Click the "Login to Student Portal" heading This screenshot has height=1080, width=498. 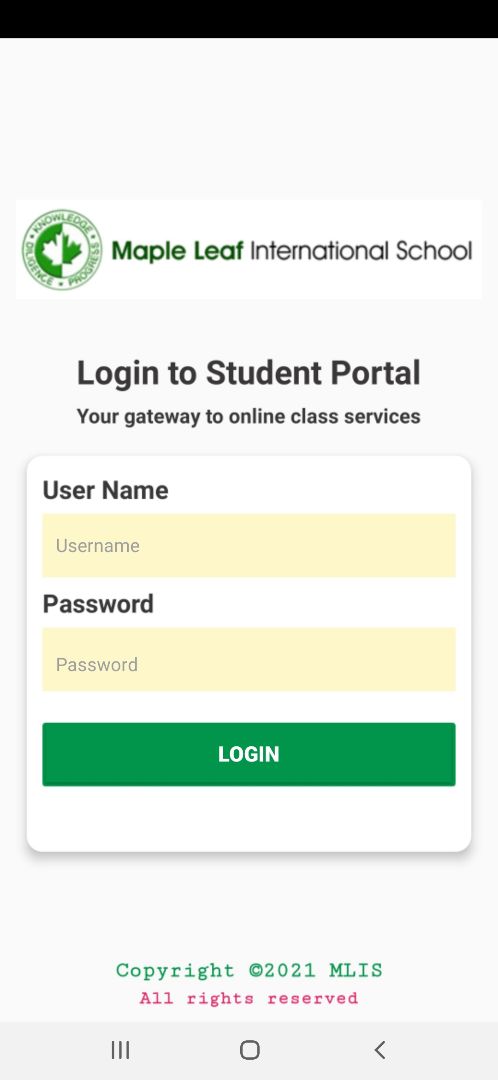pos(249,373)
